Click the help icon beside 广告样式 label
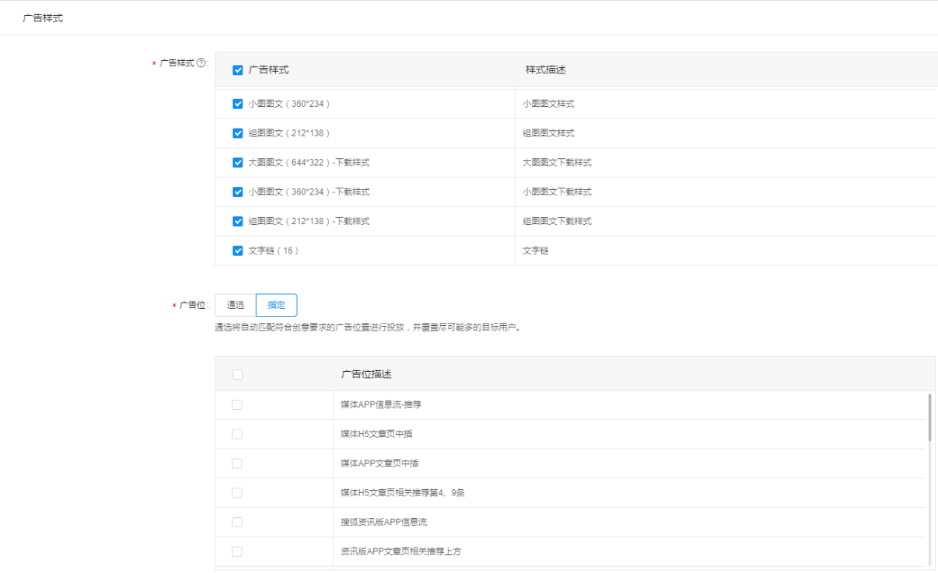 click(x=201, y=63)
